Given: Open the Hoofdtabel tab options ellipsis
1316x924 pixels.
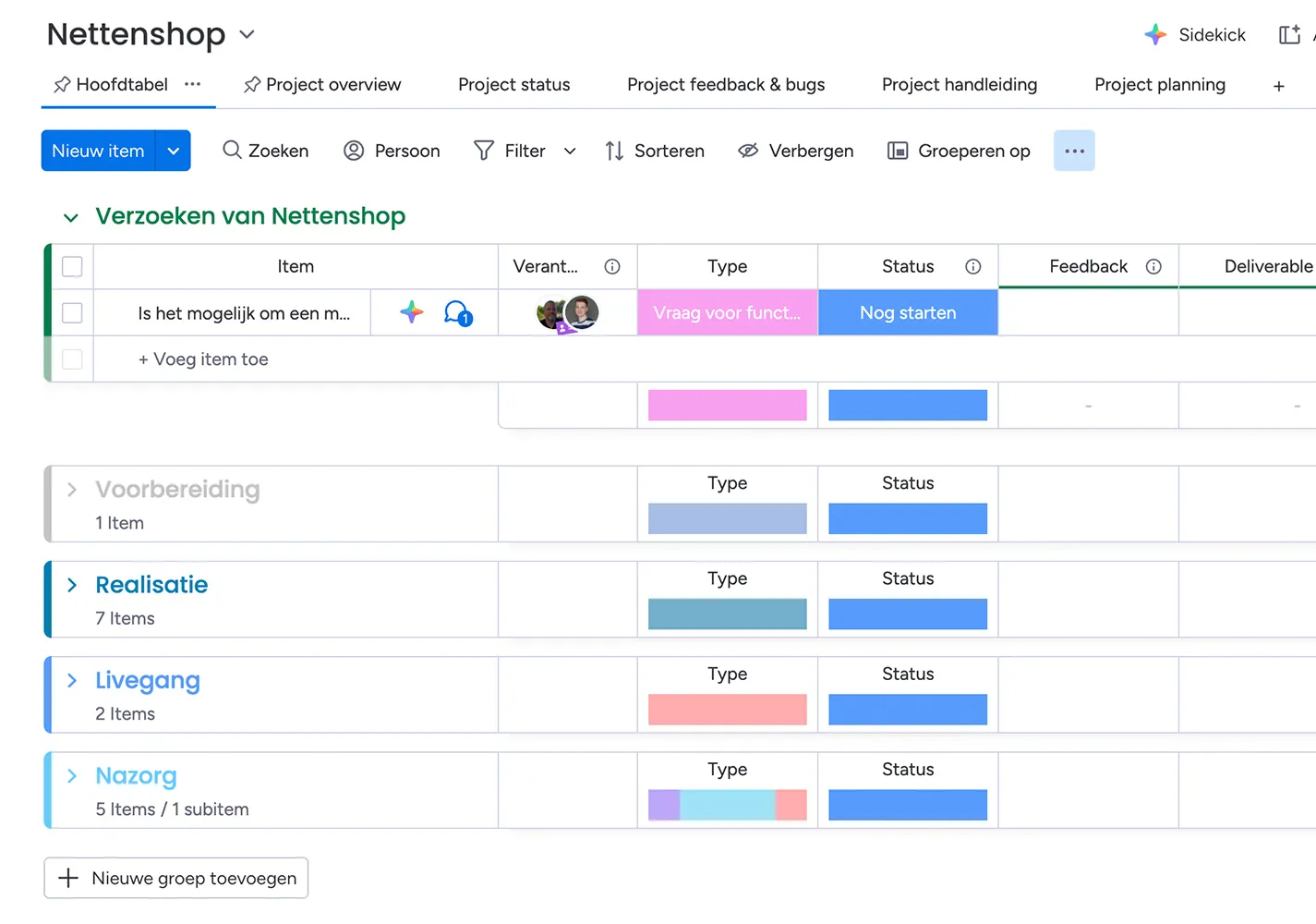Looking at the screenshot, I should click(x=192, y=84).
